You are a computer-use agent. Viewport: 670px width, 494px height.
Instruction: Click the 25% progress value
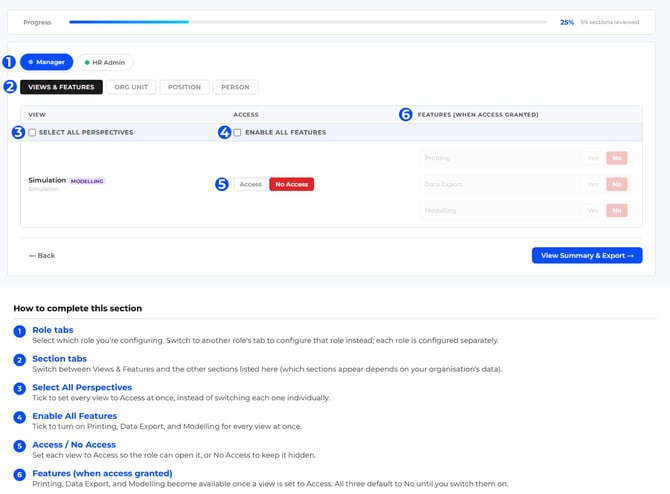pos(567,22)
